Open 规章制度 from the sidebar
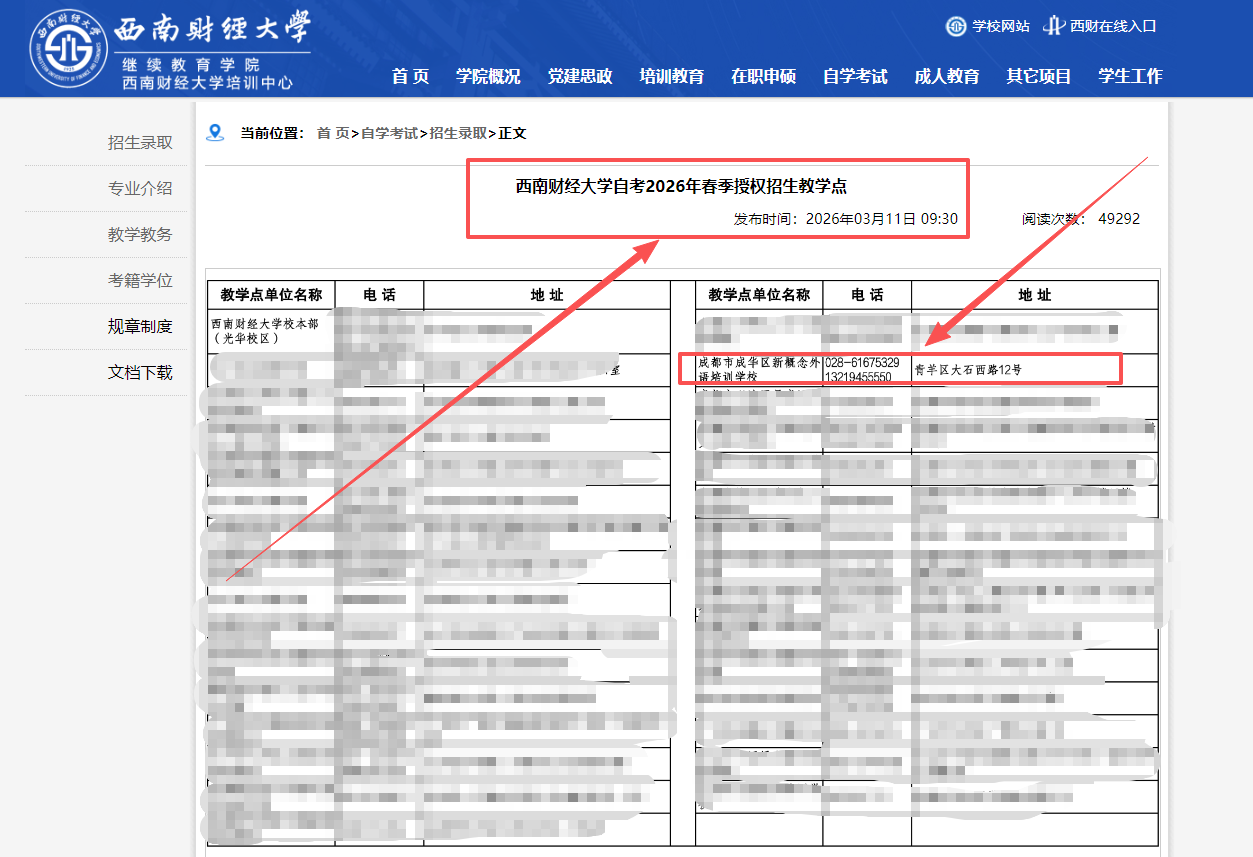Screen dimensions: 1253x857 pos(140,327)
